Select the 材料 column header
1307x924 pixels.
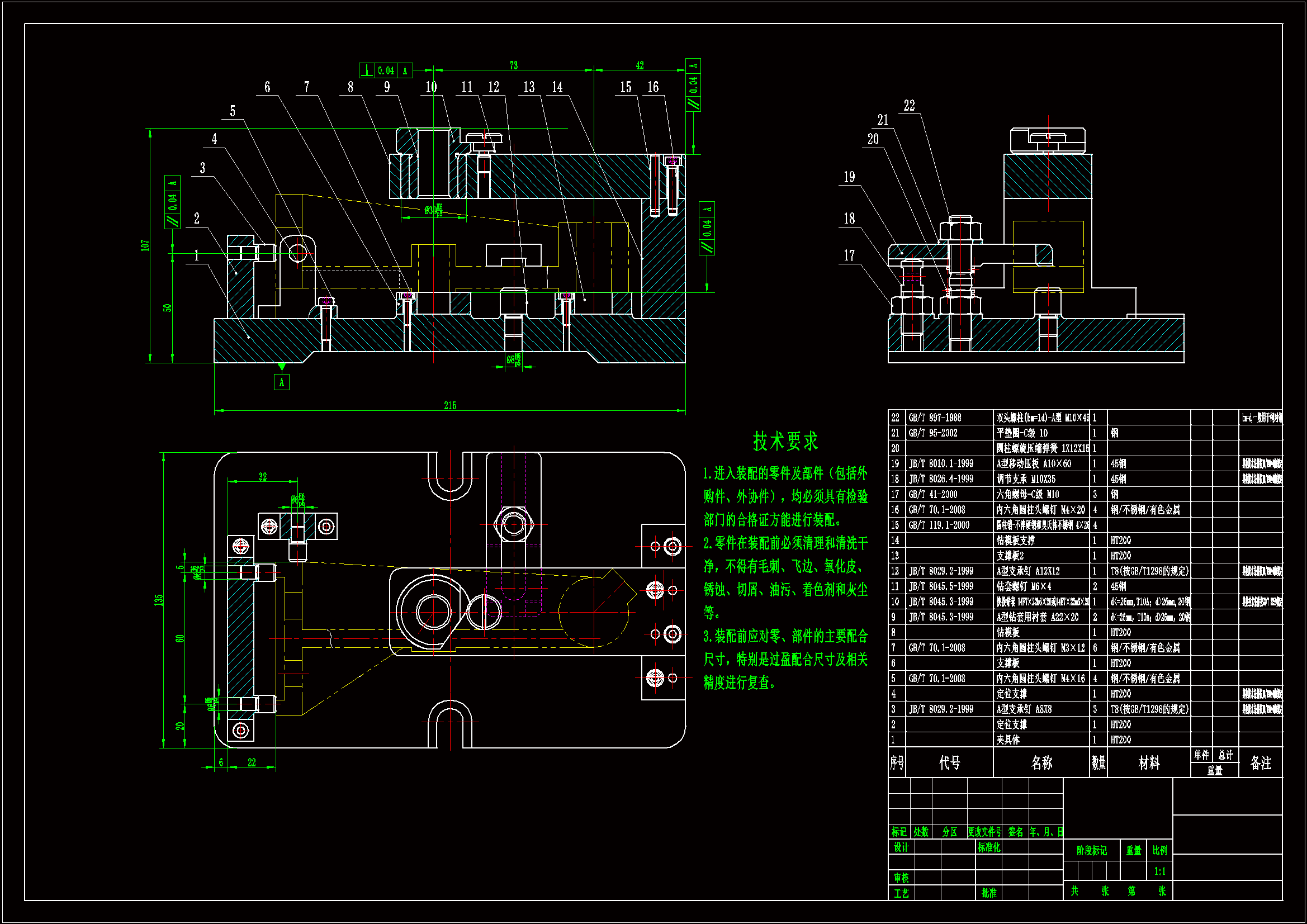(1148, 763)
